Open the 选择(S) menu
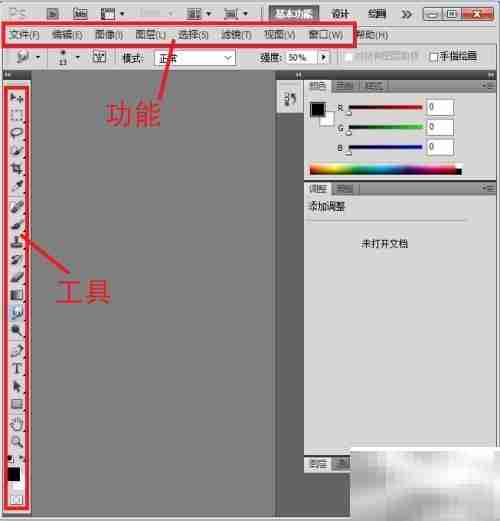 (x=193, y=34)
